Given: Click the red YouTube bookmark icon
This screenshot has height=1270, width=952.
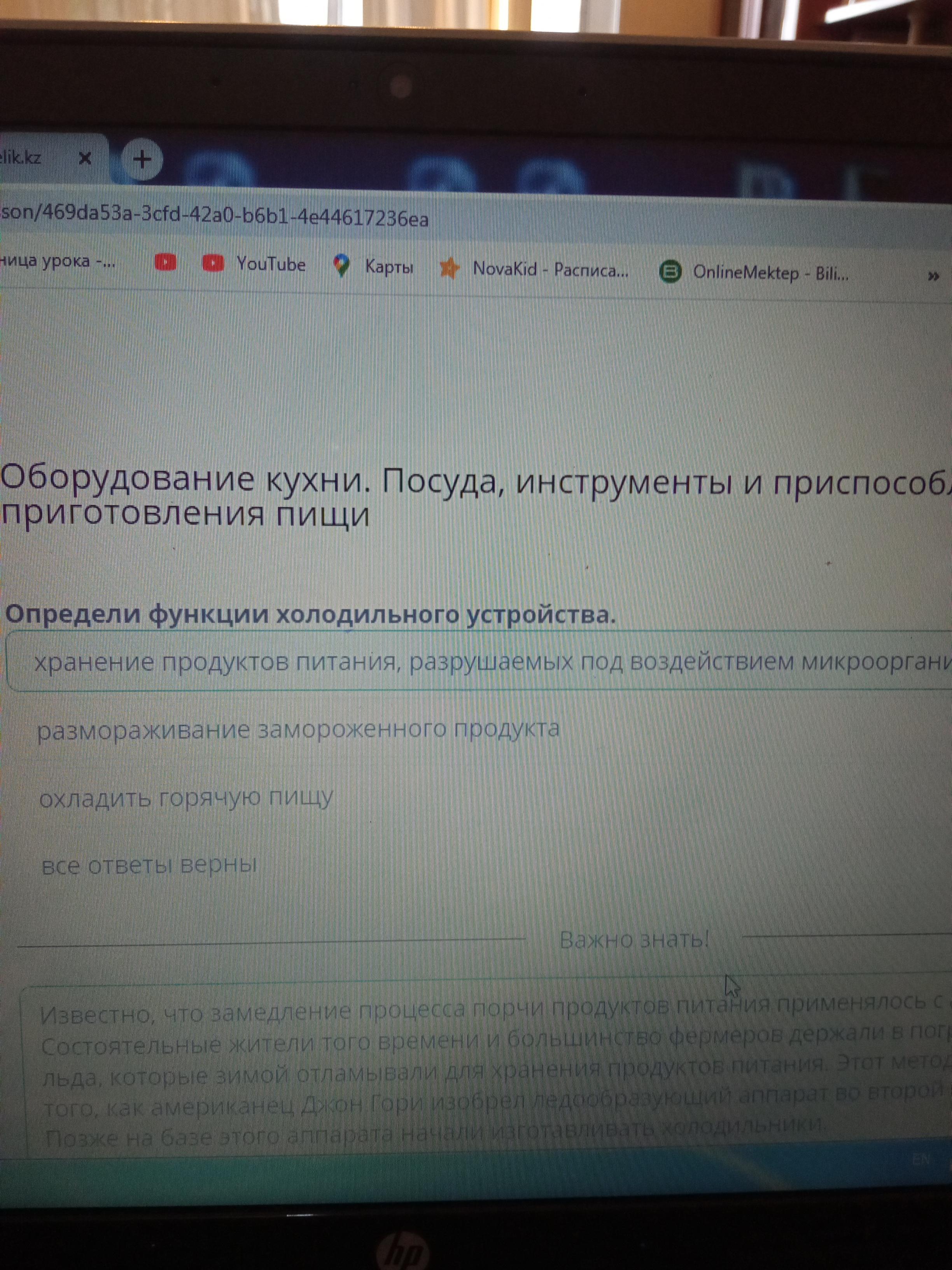Looking at the screenshot, I should point(165,262).
